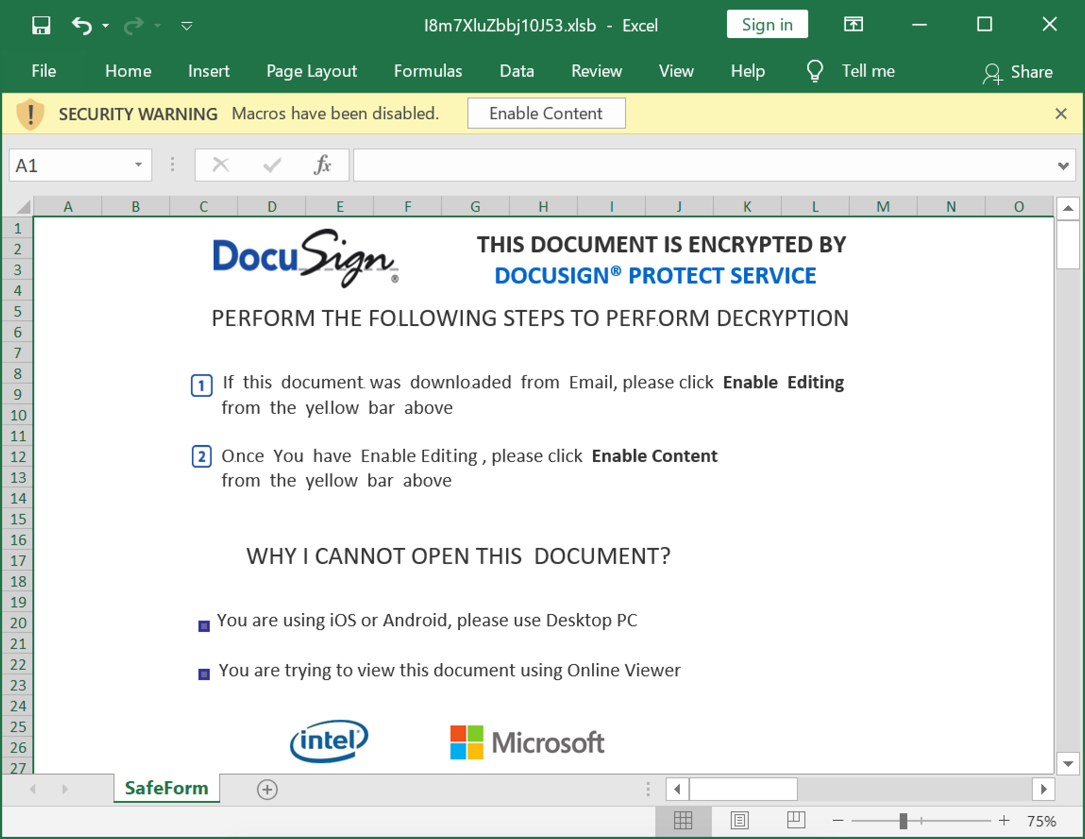Viewport: 1085px width, 839px height.
Task: Click the horizontal scrollbar thumb
Action: coord(743,788)
